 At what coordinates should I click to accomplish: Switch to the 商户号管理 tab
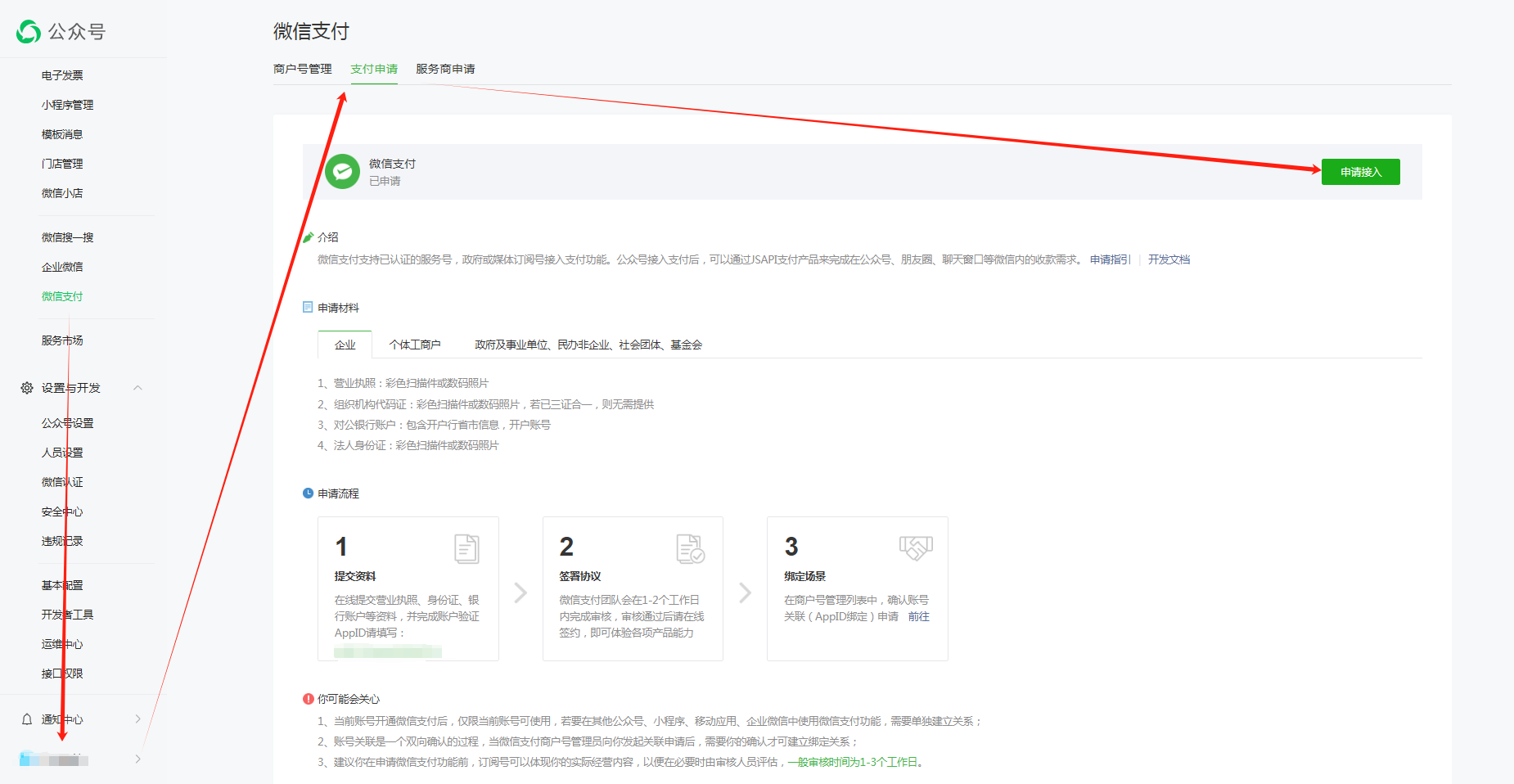303,69
